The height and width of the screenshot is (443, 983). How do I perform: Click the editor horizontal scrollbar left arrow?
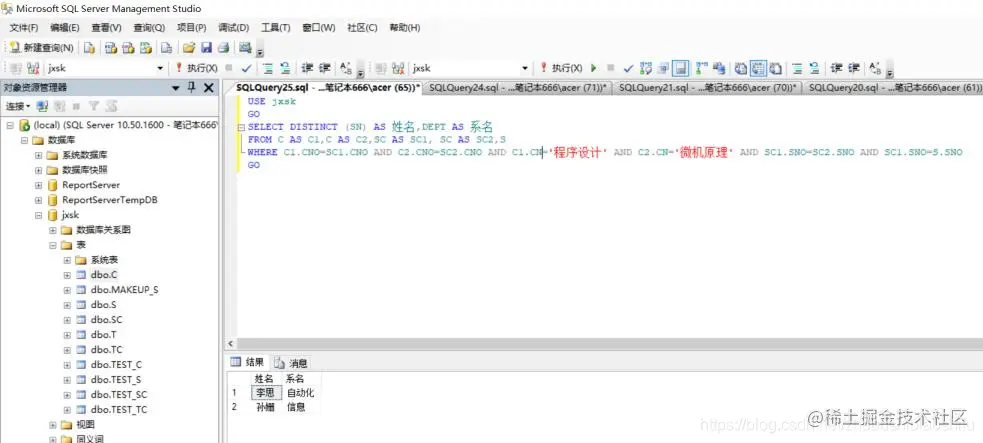coord(231,344)
